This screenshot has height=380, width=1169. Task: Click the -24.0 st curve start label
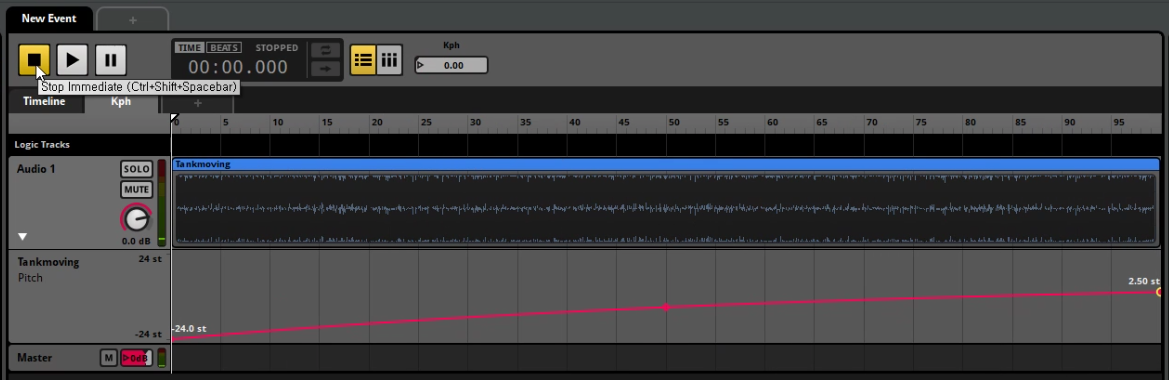coord(189,329)
